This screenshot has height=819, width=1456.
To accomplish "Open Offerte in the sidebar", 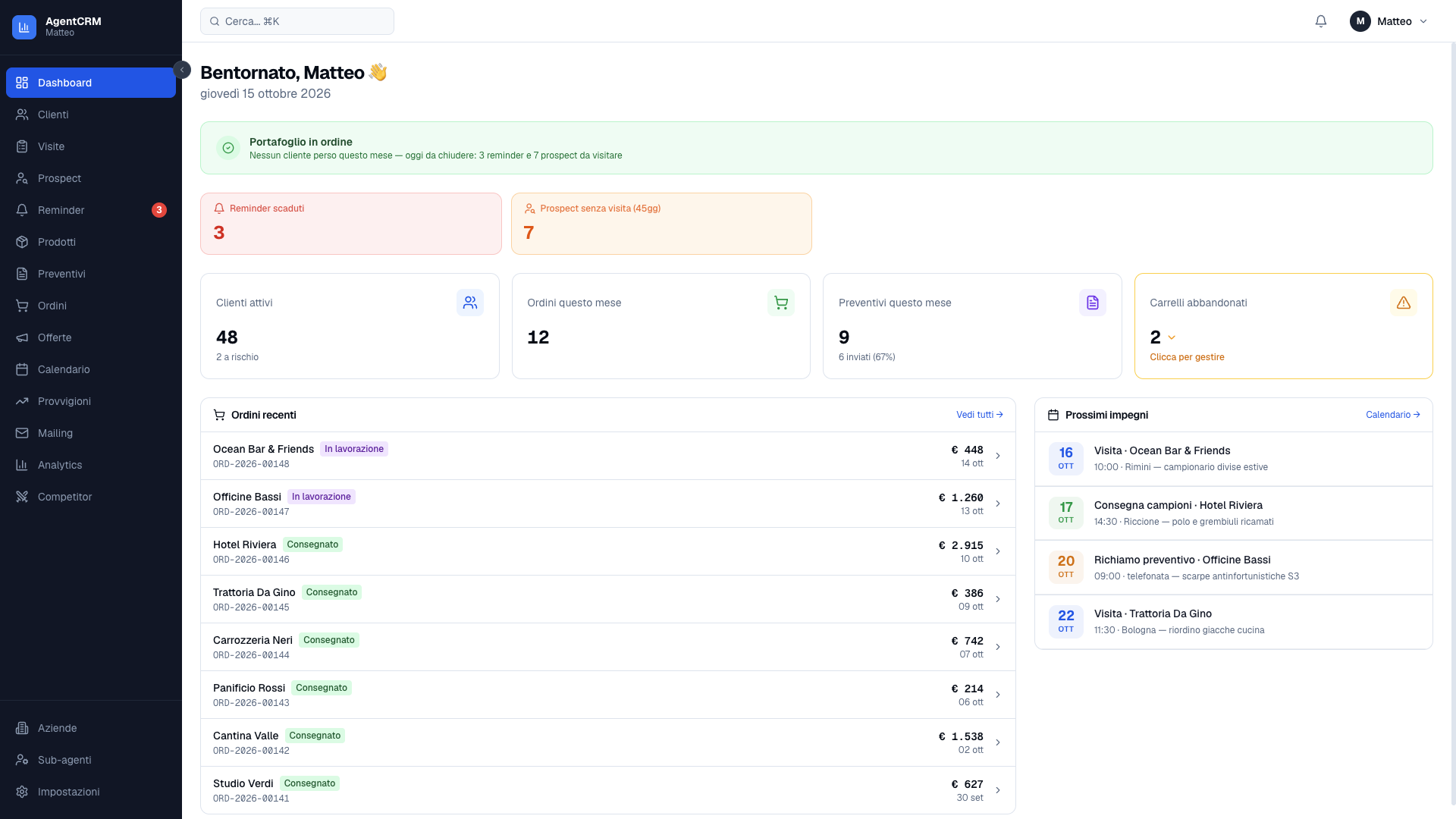I will [91, 337].
